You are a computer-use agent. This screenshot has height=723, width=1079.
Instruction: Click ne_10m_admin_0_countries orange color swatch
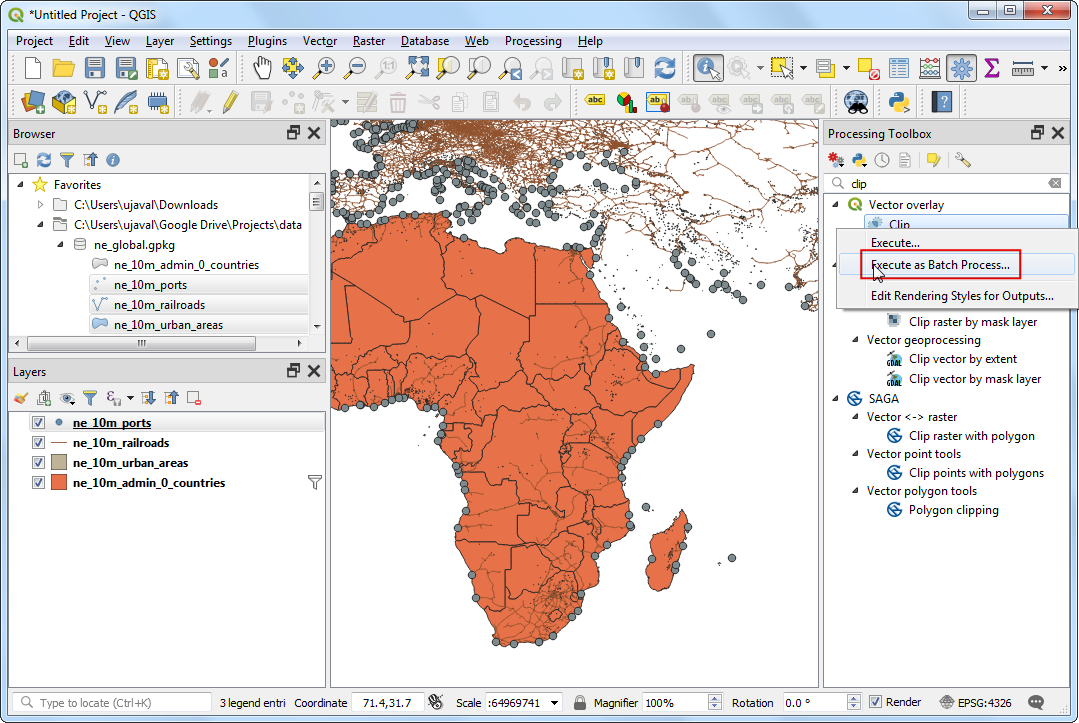(59, 483)
